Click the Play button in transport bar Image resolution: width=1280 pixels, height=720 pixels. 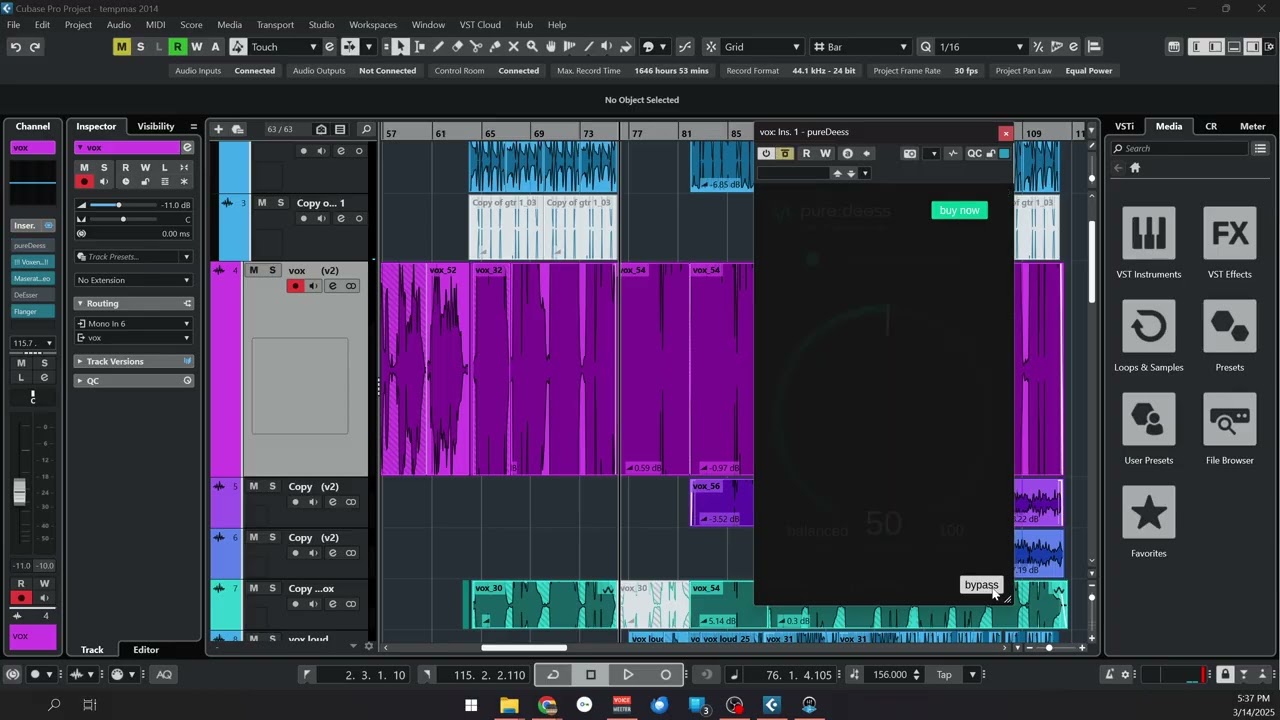coord(628,675)
